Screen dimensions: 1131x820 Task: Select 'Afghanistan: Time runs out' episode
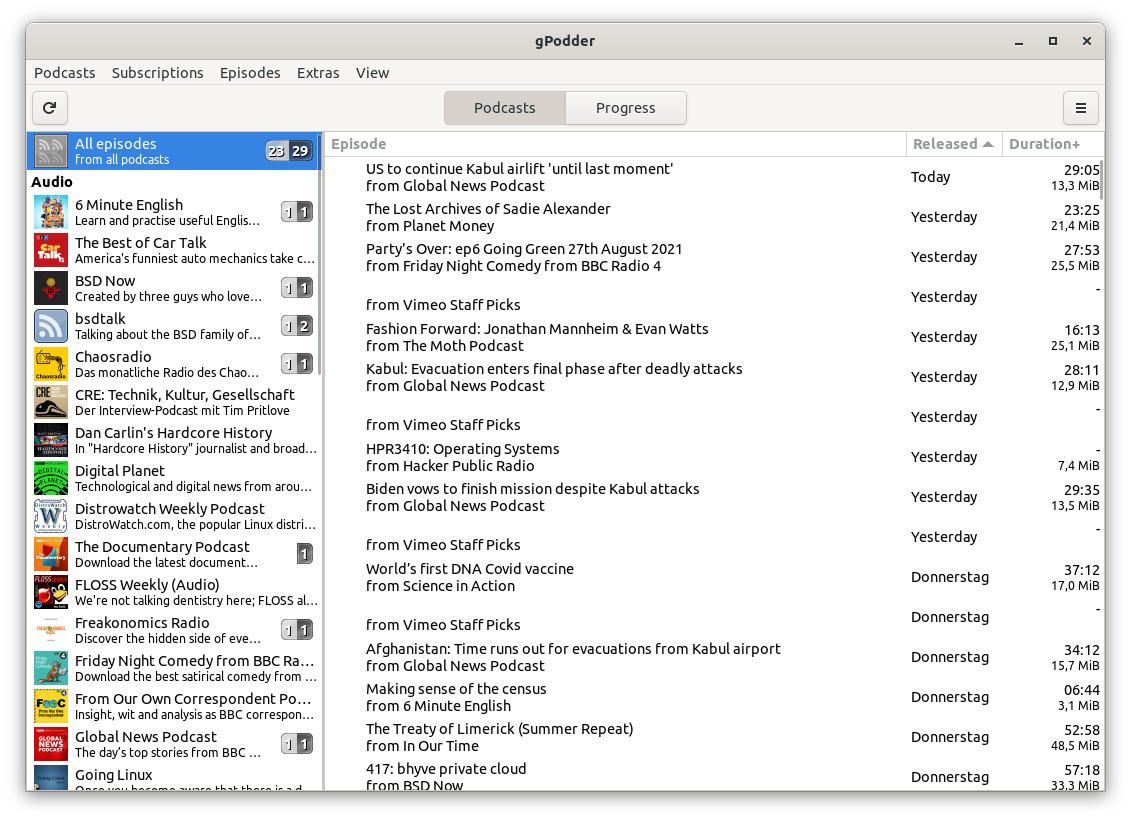[714, 658]
